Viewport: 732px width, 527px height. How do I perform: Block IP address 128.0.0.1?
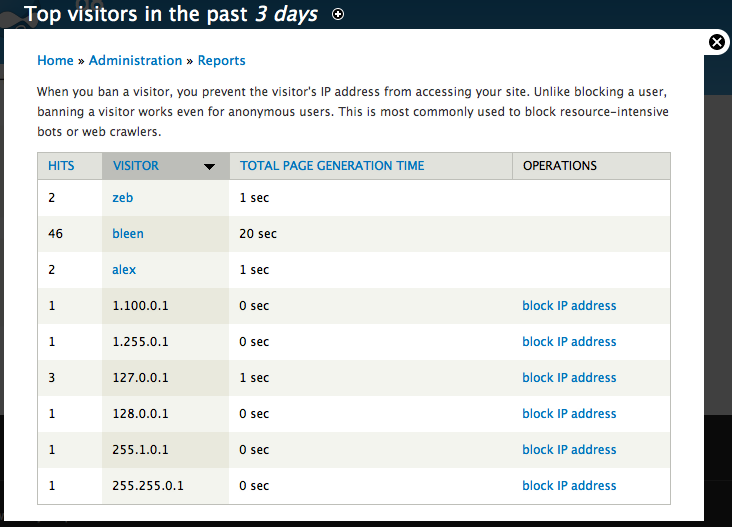569,414
